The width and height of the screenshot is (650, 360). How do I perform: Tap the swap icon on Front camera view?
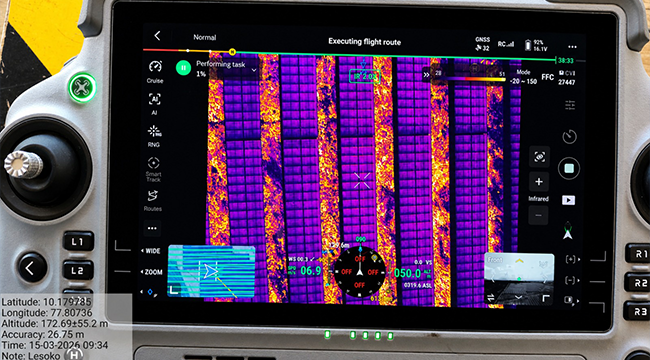click(x=490, y=297)
